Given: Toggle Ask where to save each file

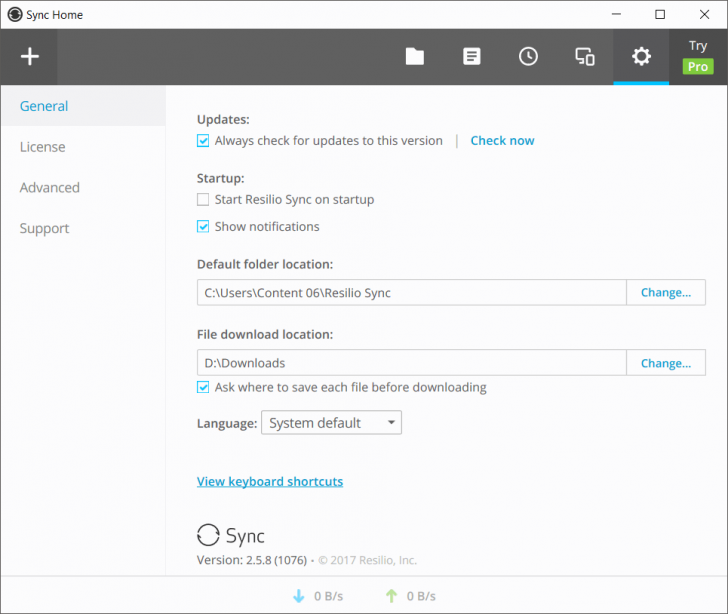Looking at the screenshot, I should pos(203,387).
